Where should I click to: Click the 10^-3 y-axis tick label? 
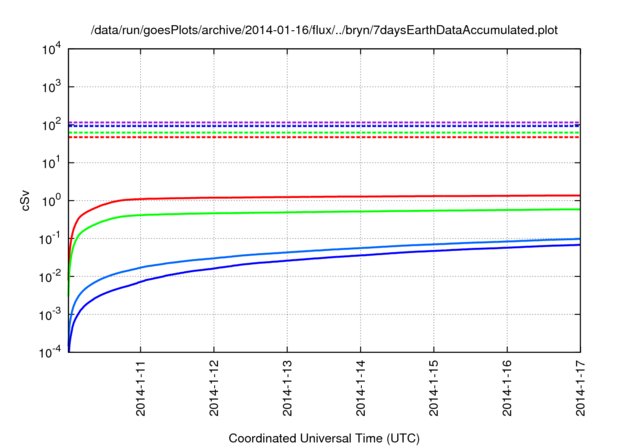pyautogui.click(x=51, y=315)
